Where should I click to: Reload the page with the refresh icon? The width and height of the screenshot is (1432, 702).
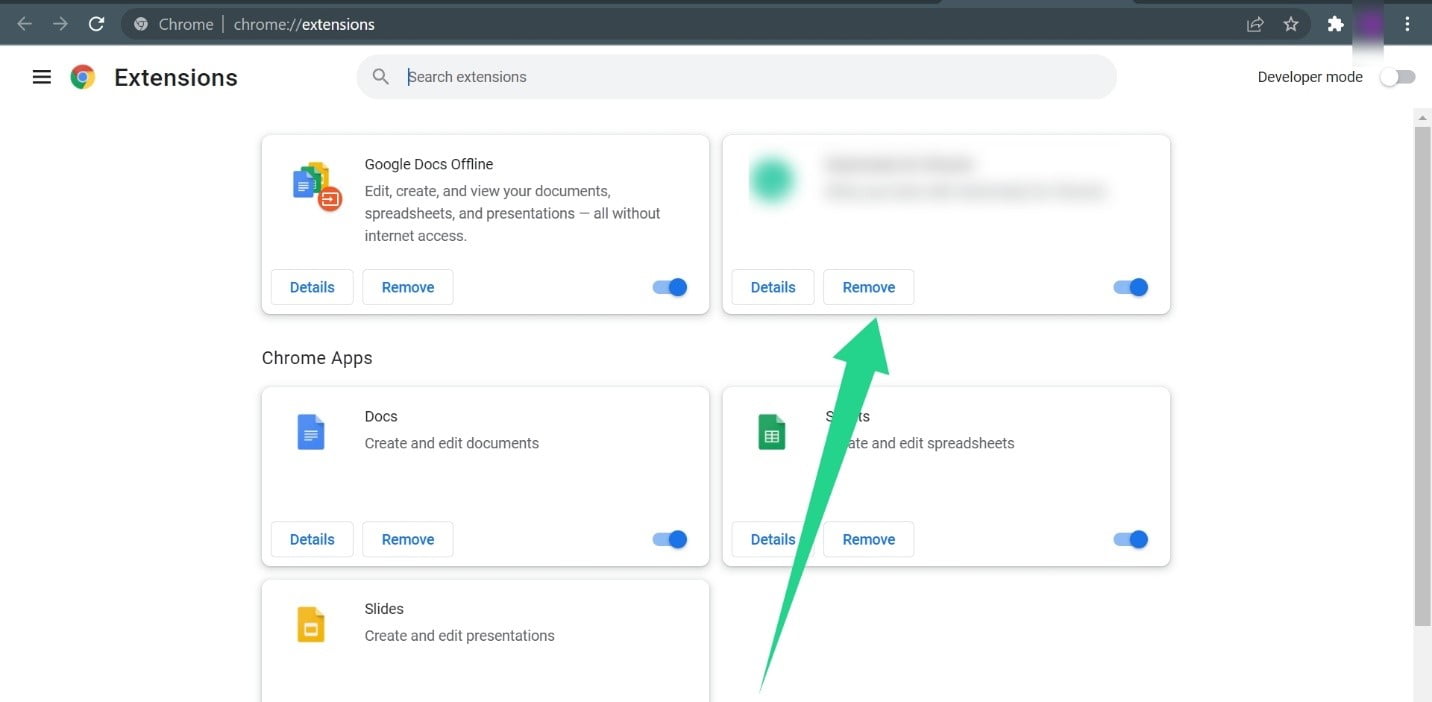[x=96, y=24]
